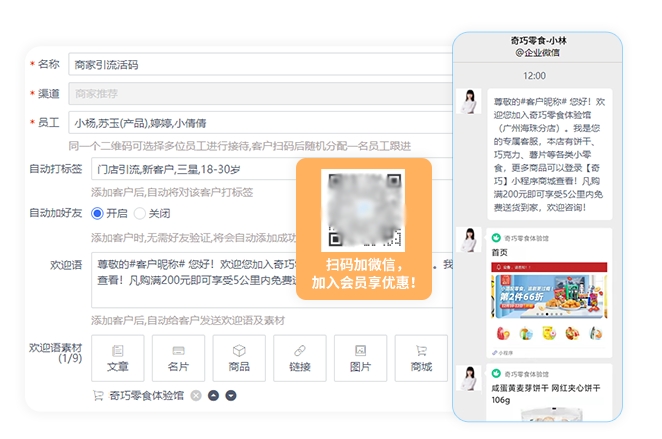The image size is (662, 439).
Task: Remove 奇巧零食体验馆 material item
Action: [x=196, y=396]
